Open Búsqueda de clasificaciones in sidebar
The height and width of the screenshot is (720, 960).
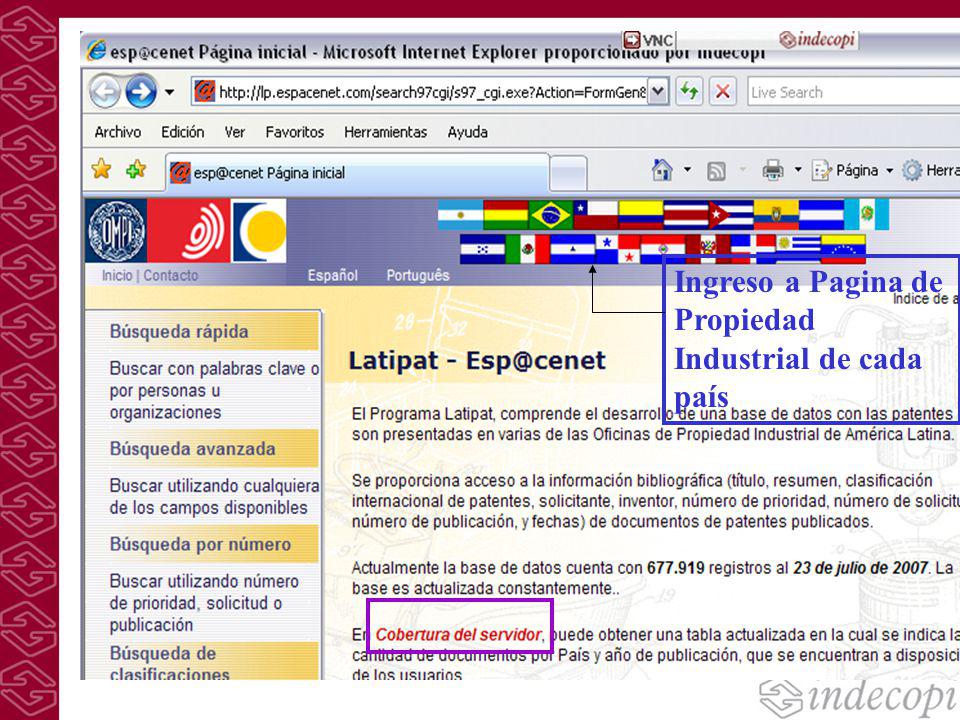click(170, 664)
